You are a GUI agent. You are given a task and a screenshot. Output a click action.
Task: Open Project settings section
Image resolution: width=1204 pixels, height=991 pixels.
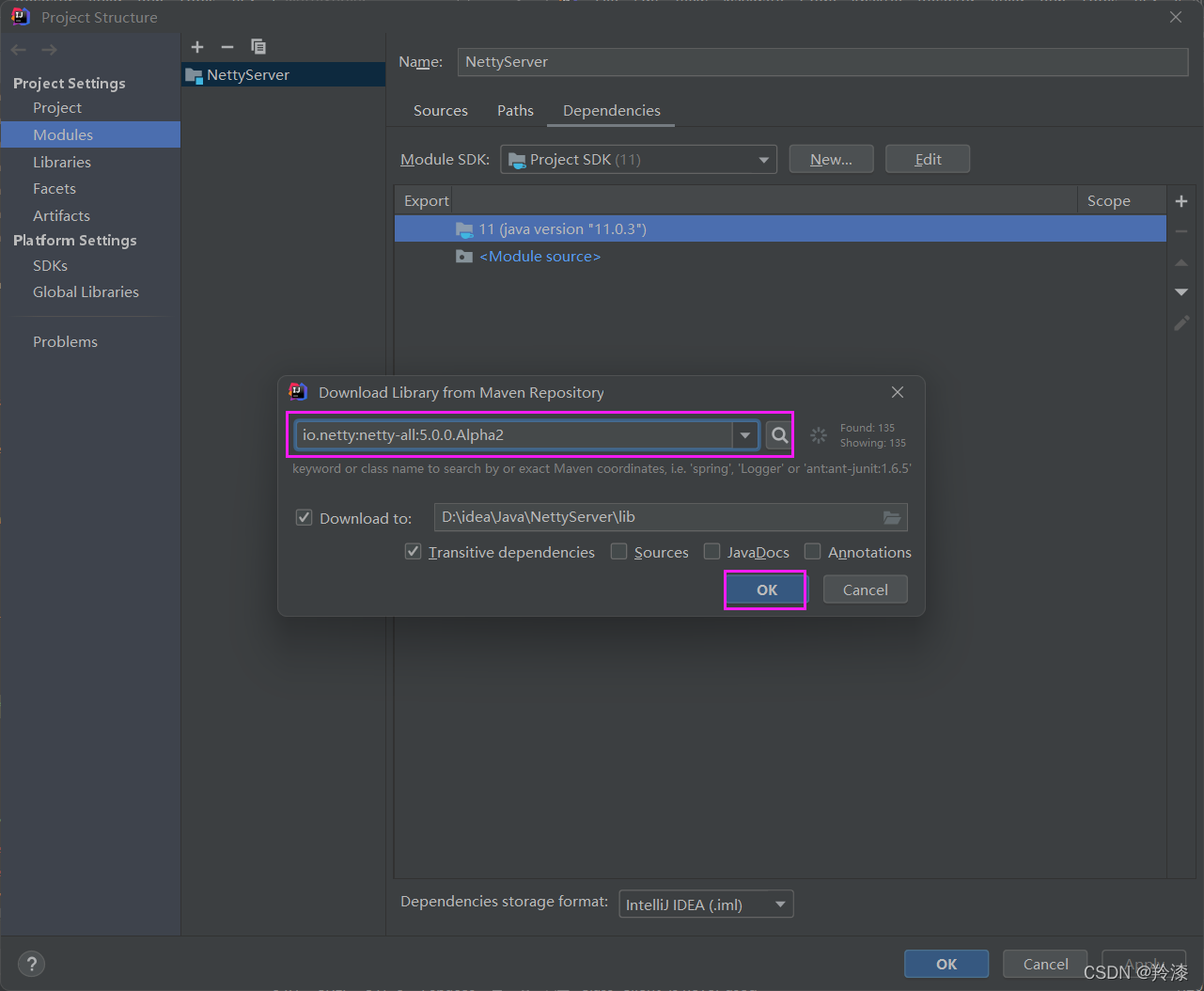pyautogui.click(x=57, y=108)
